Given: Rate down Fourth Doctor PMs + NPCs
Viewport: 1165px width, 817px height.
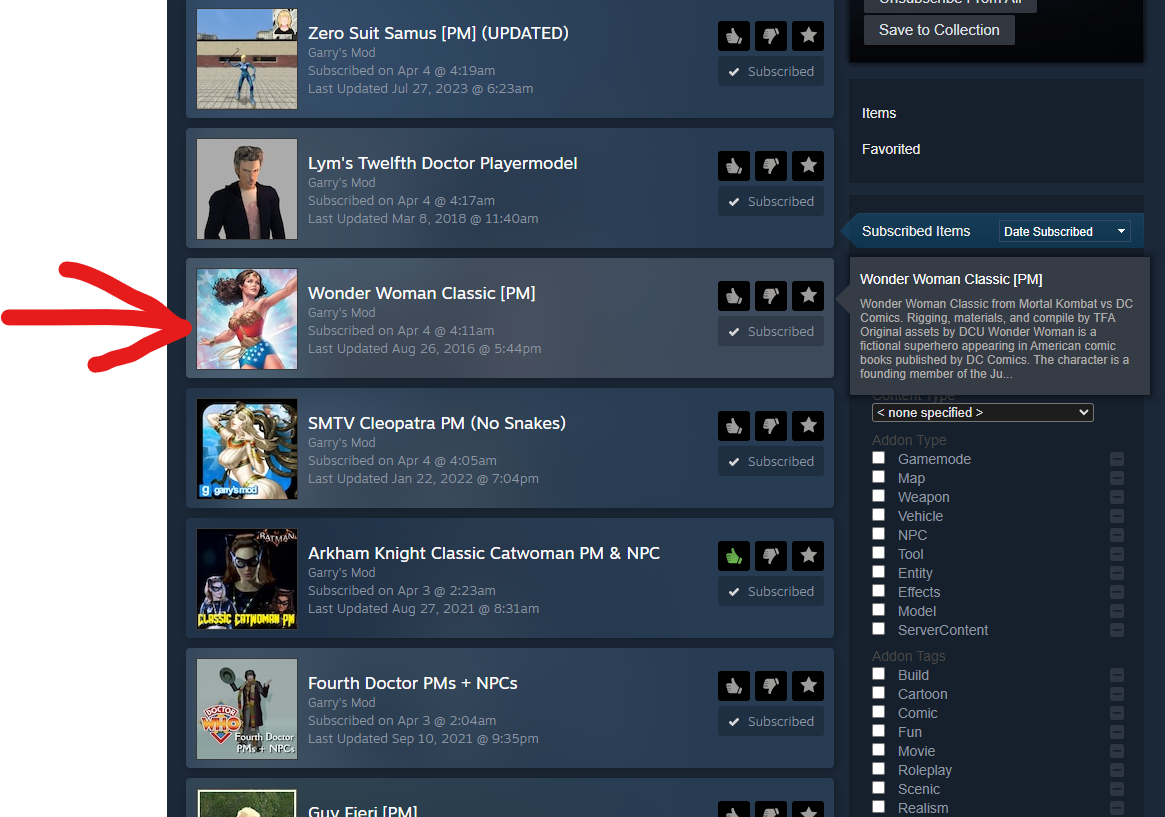Looking at the screenshot, I should point(771,685).
